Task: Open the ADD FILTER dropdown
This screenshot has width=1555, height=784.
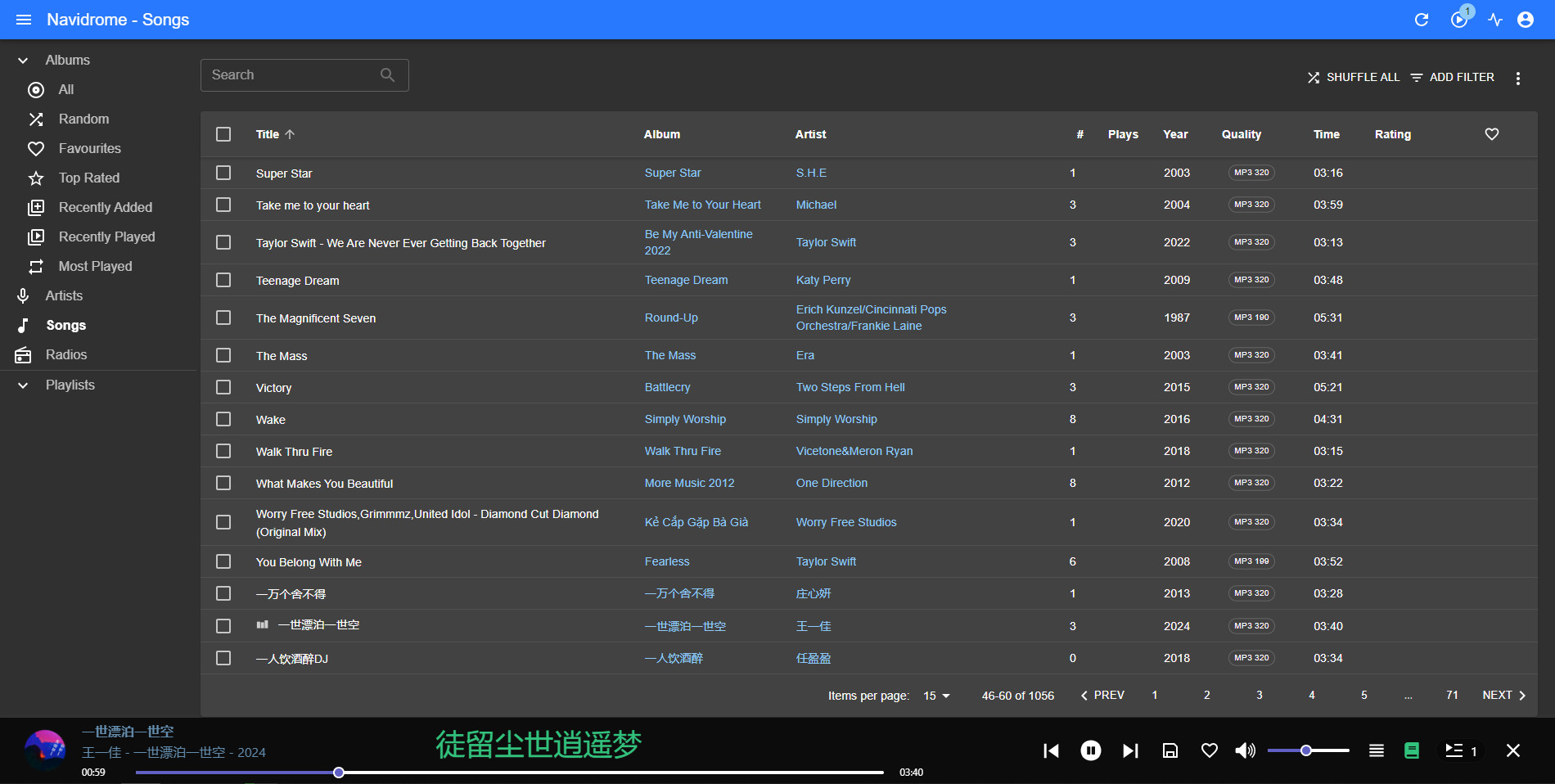Action: 1453,77
